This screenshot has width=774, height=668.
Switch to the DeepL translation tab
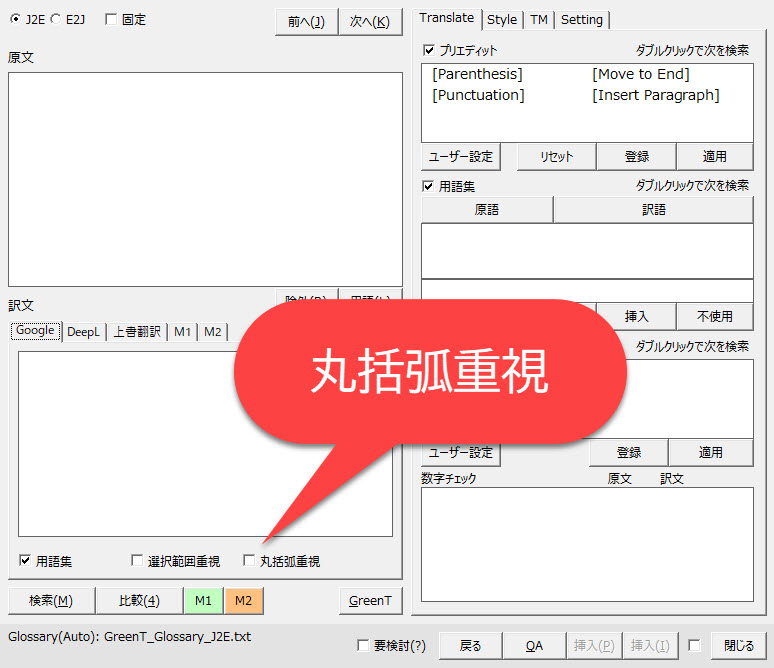click(84, 332)
